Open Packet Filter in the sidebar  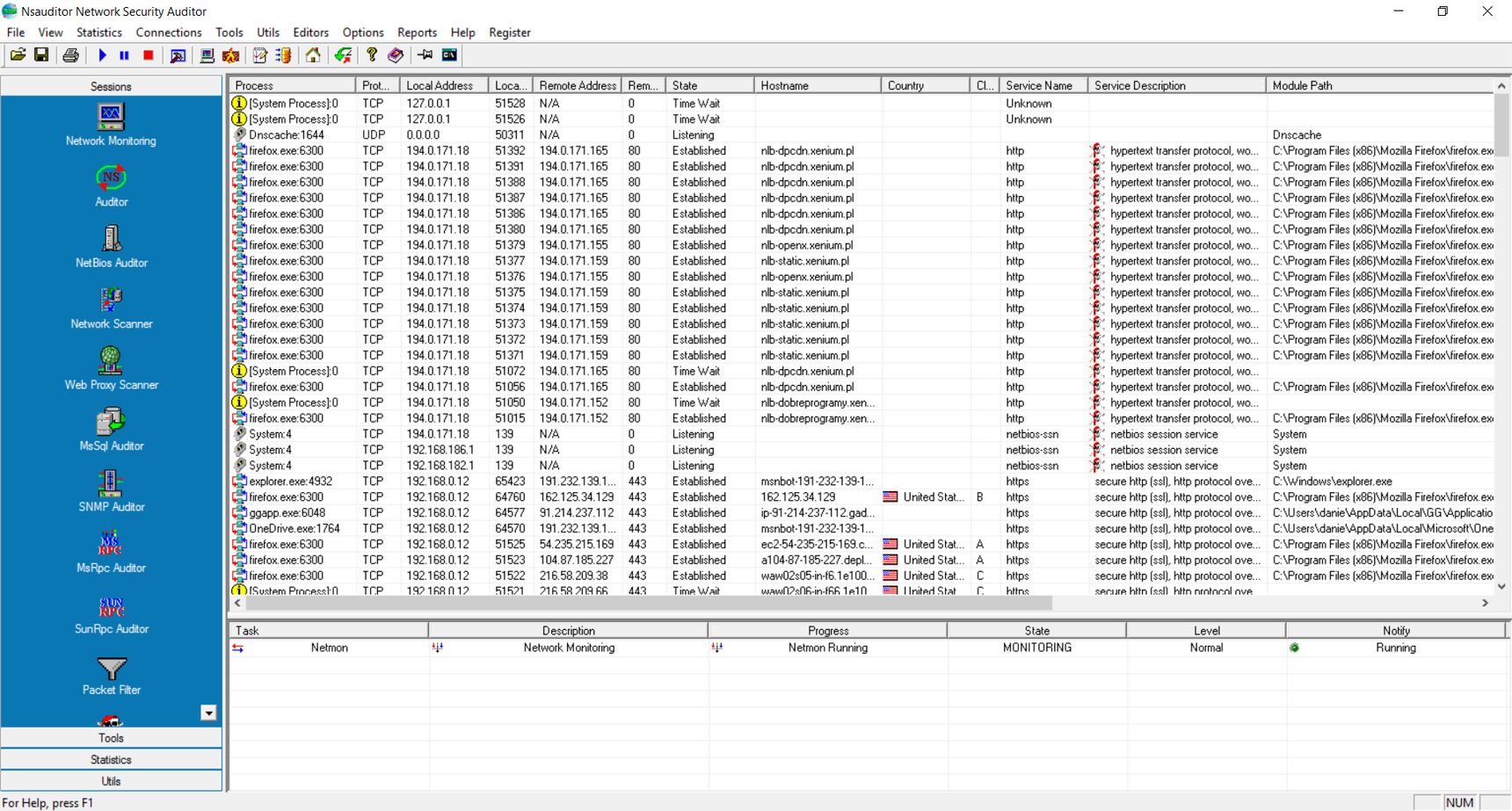(x=111, y=674)
